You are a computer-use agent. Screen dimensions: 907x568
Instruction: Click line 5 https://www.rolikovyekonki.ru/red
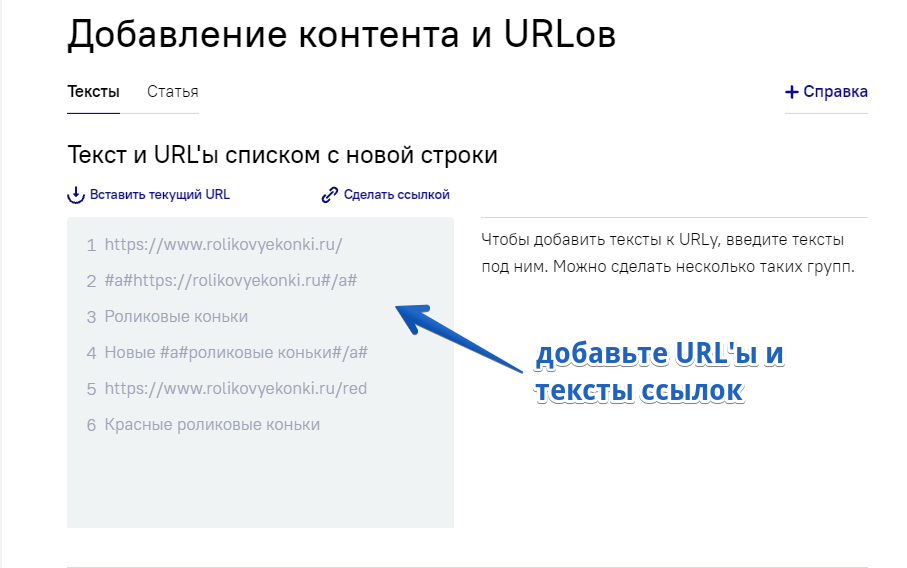pyautogui.click(x=235, y=388)
